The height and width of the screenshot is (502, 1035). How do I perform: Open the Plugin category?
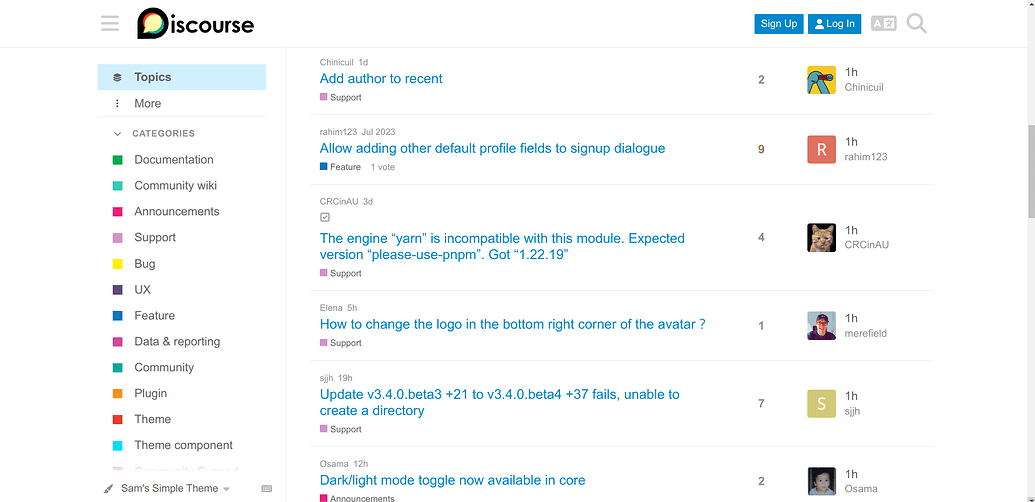tap(151, 393)
